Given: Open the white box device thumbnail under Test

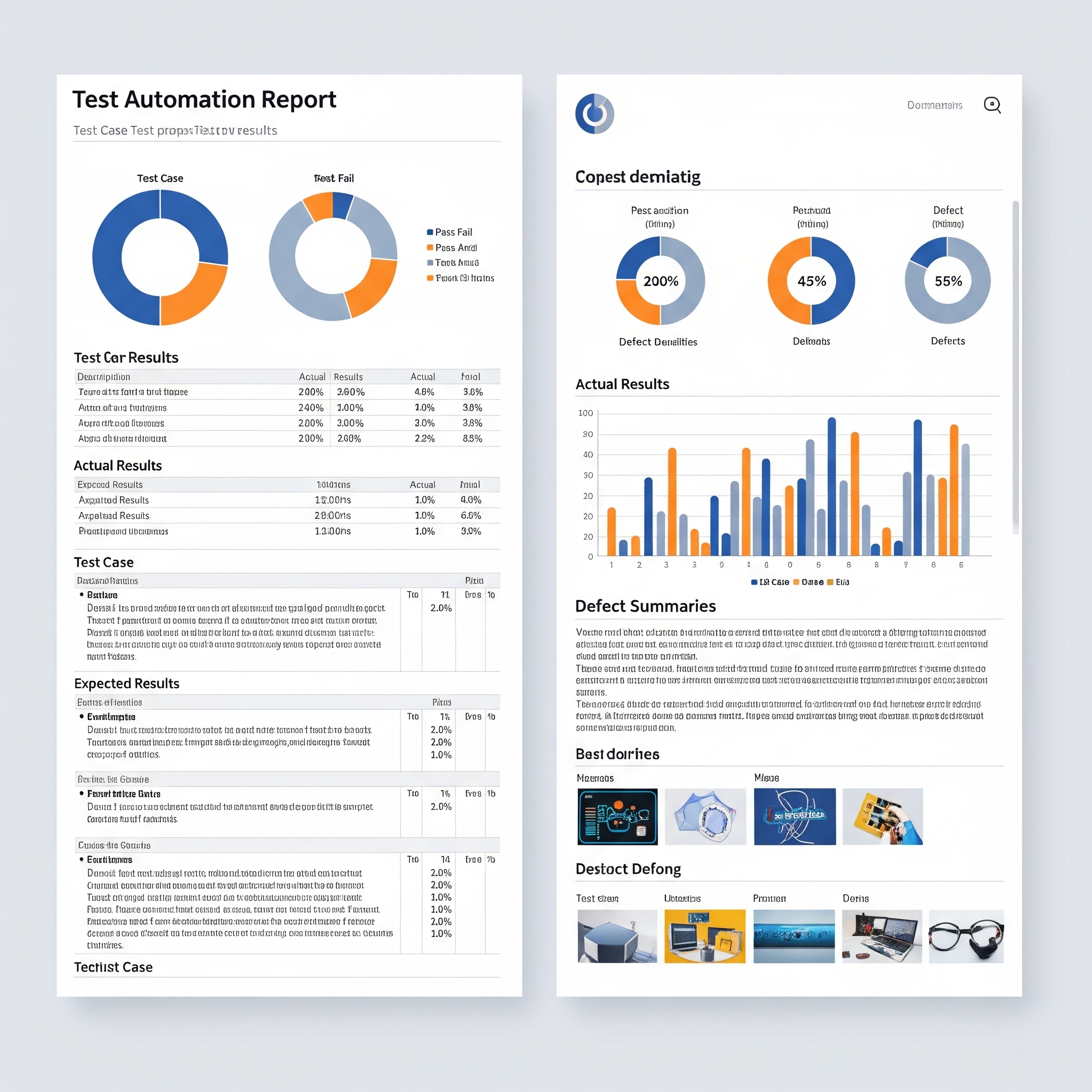Looking at the screenshot, I should coord(617,936).
